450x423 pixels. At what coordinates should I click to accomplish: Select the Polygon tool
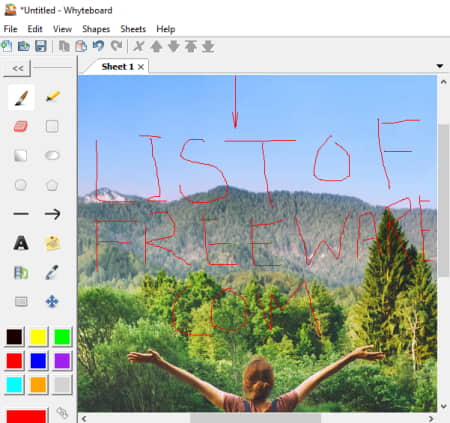[52, 185]
